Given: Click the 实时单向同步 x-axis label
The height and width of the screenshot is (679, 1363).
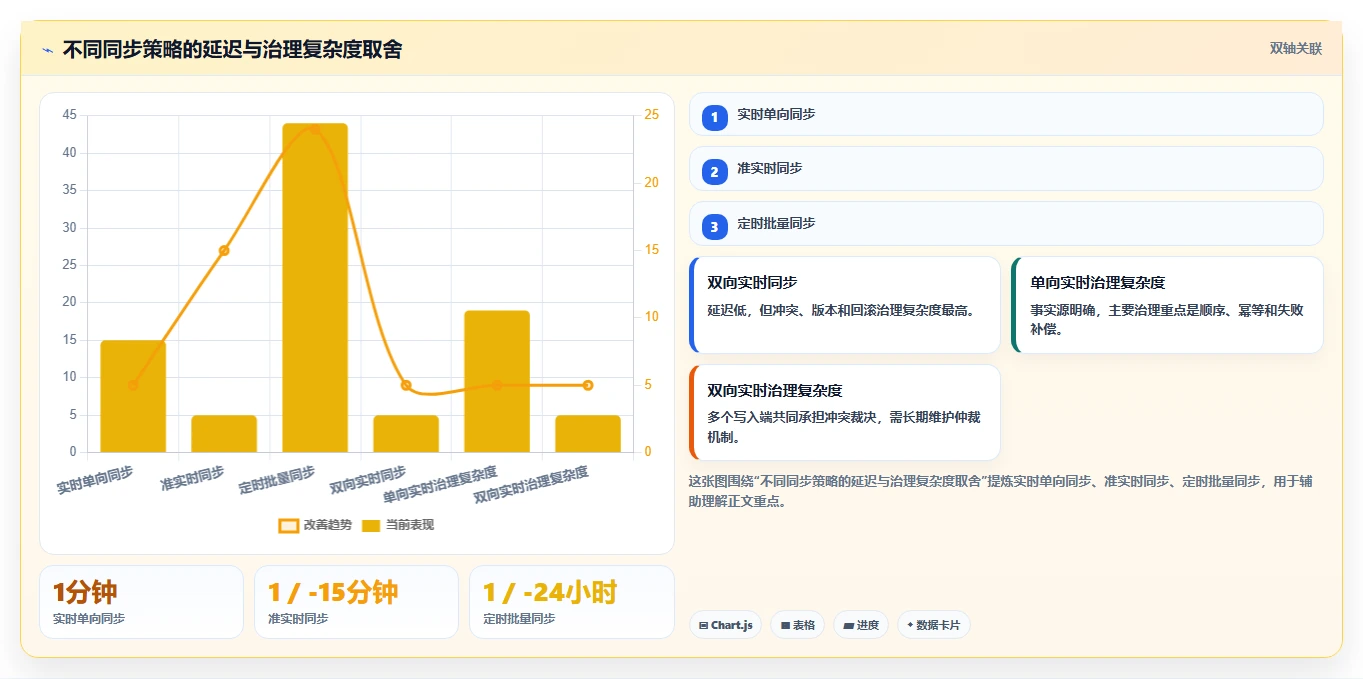Looking at the screenshot, I should click(x=95, y=480).
